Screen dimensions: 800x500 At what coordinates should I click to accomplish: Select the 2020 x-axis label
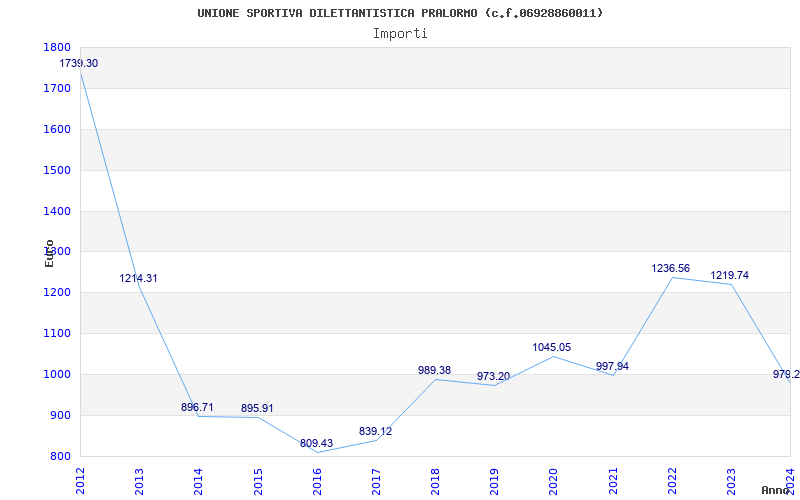[554, 482]
